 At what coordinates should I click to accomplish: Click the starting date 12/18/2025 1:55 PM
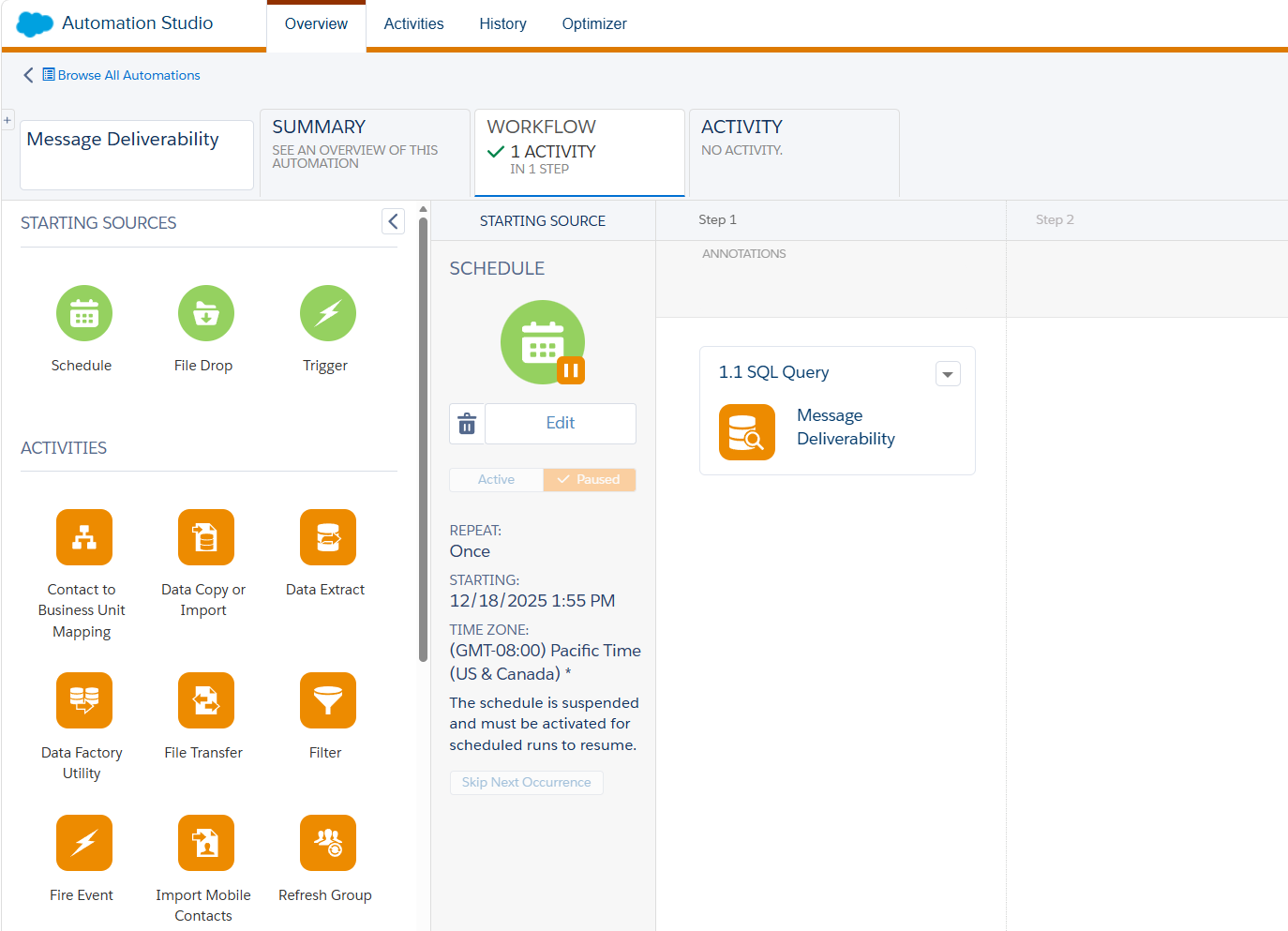pos(532,601)
